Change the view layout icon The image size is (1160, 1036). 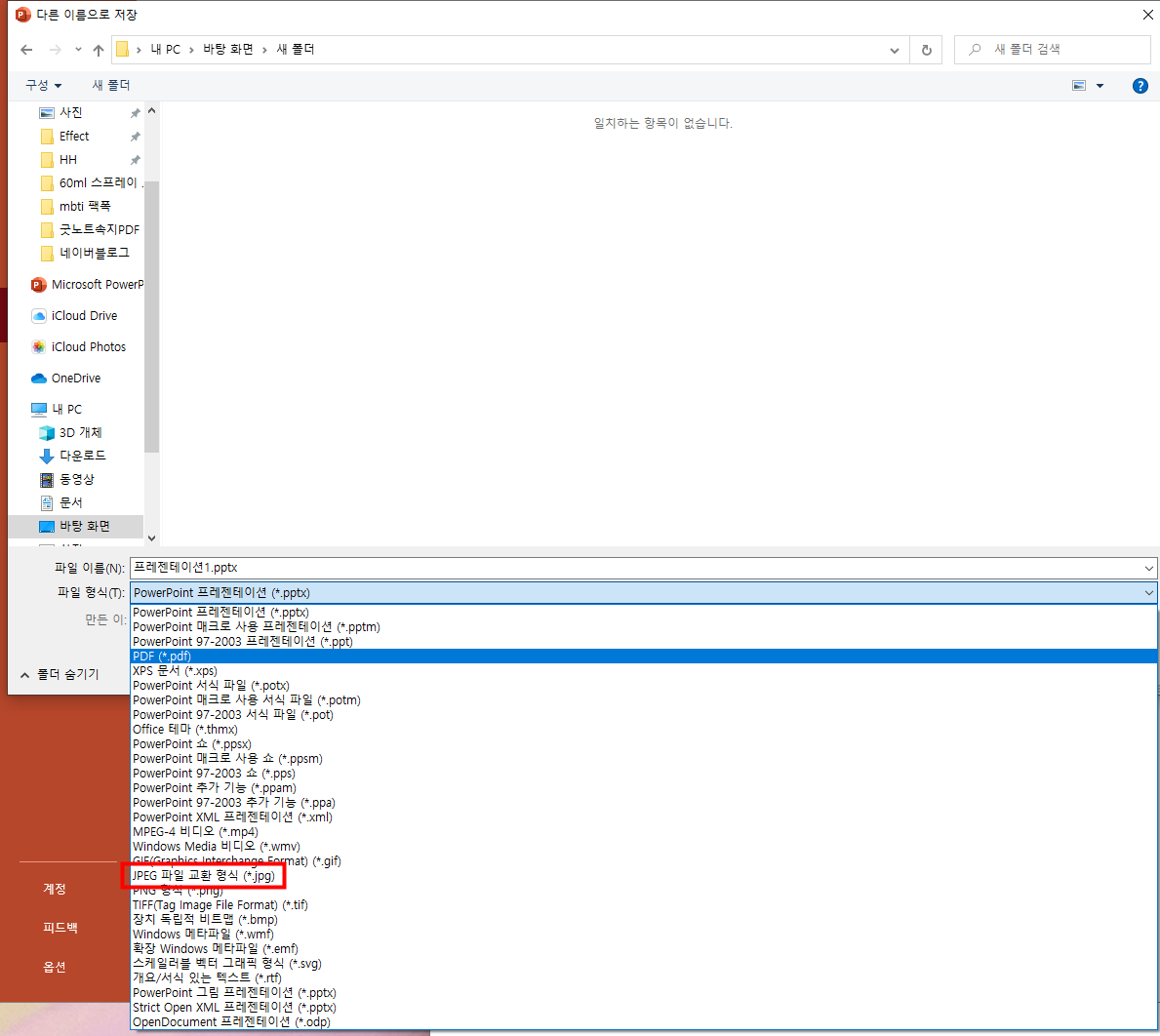coord(1079,86)
